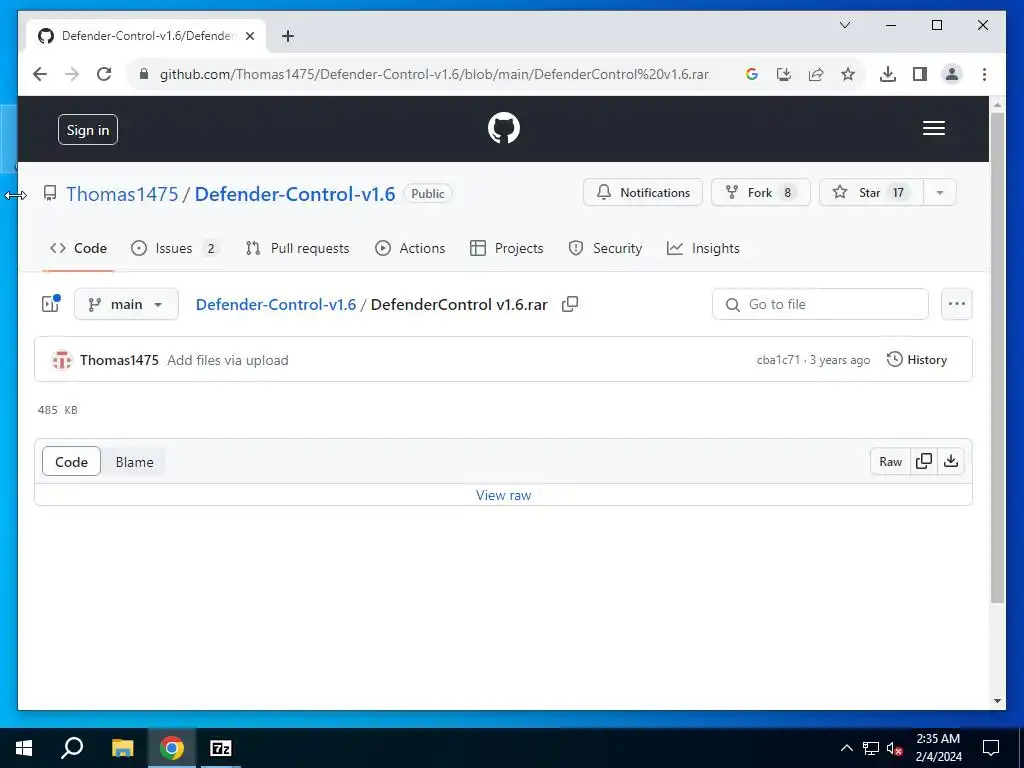Viewport: 1024px width, 768px height.
Task: Go back using browser back arrow
Action: [x=40, y=74]
